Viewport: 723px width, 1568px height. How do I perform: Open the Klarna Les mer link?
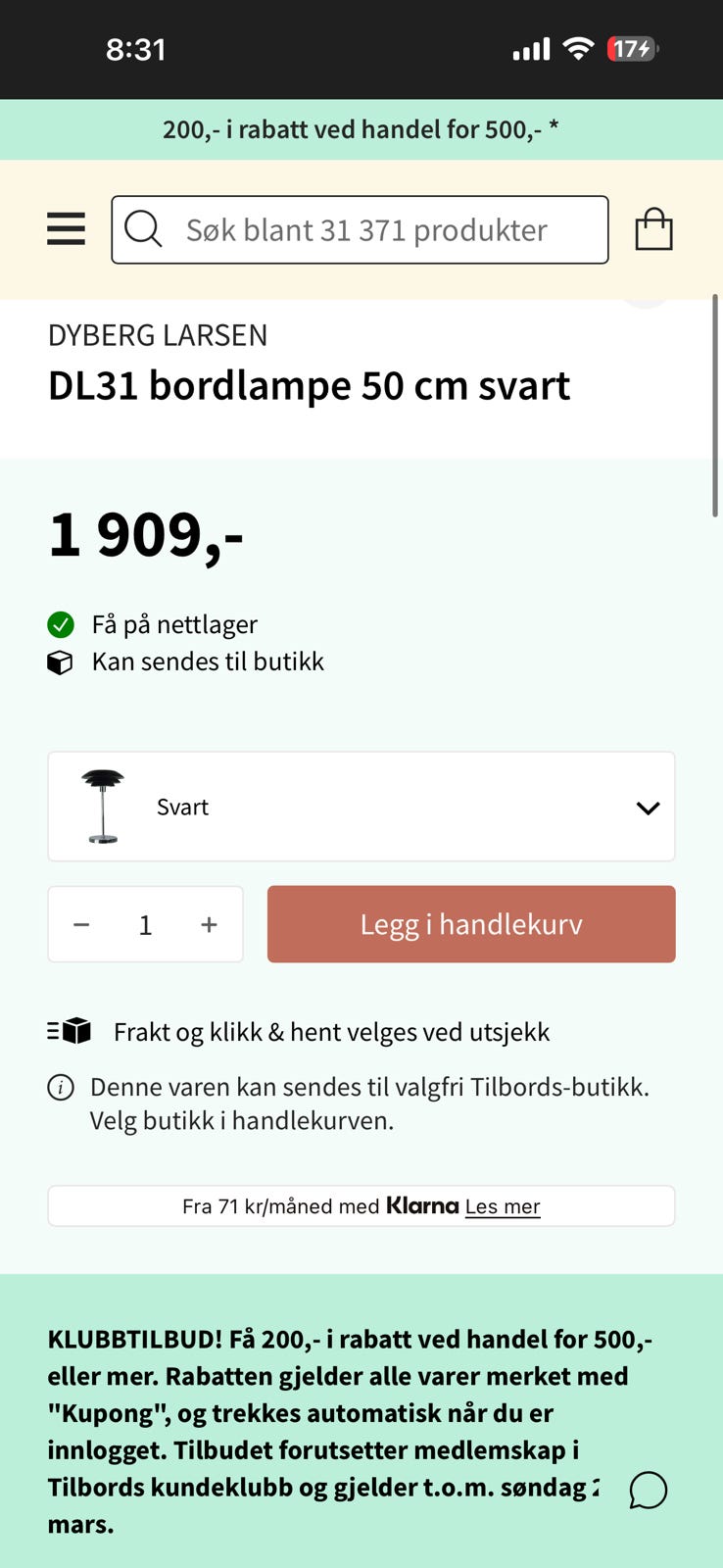[503, 1206]
